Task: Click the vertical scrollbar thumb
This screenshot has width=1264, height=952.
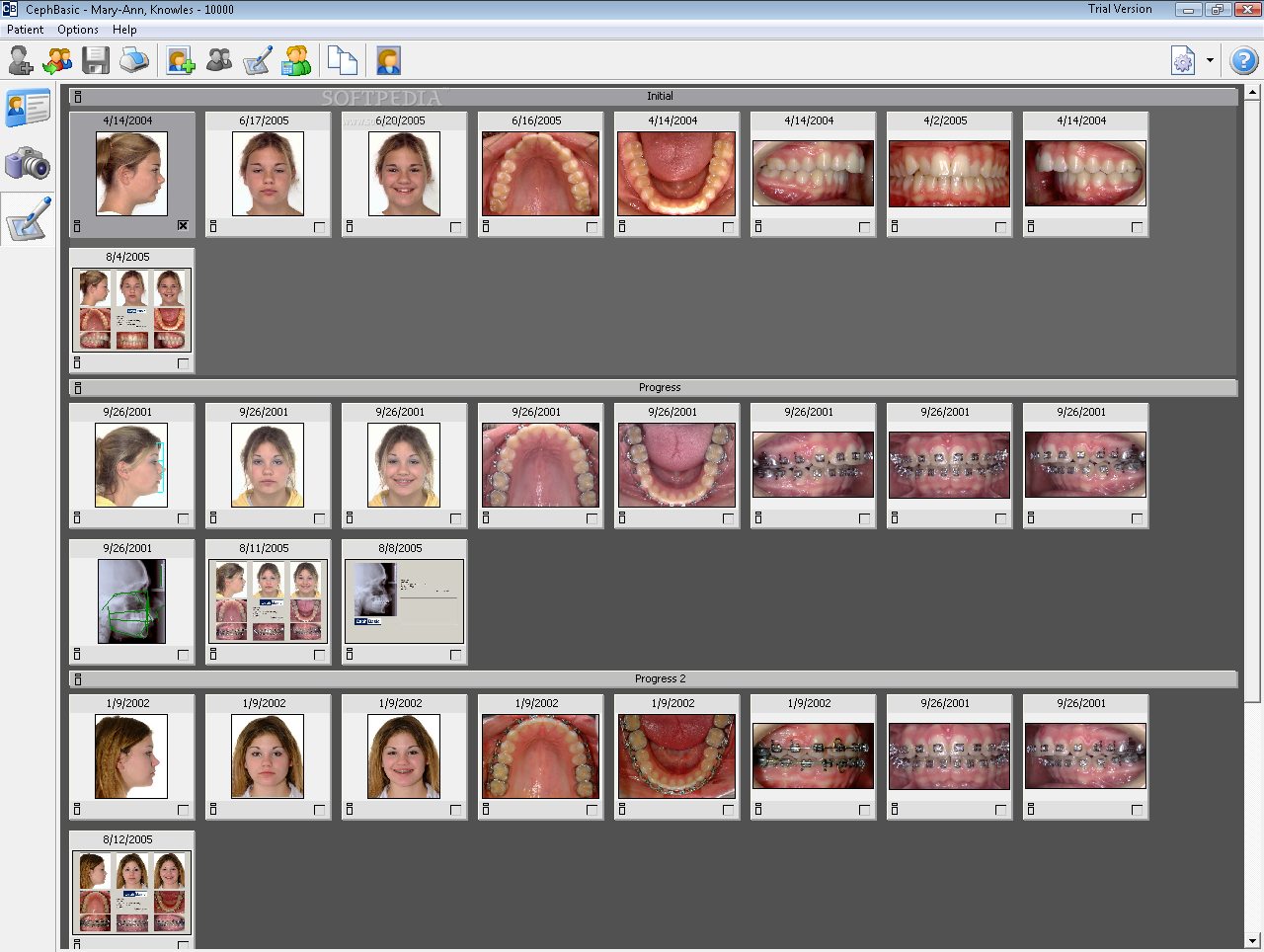Action: [1252, 400]
